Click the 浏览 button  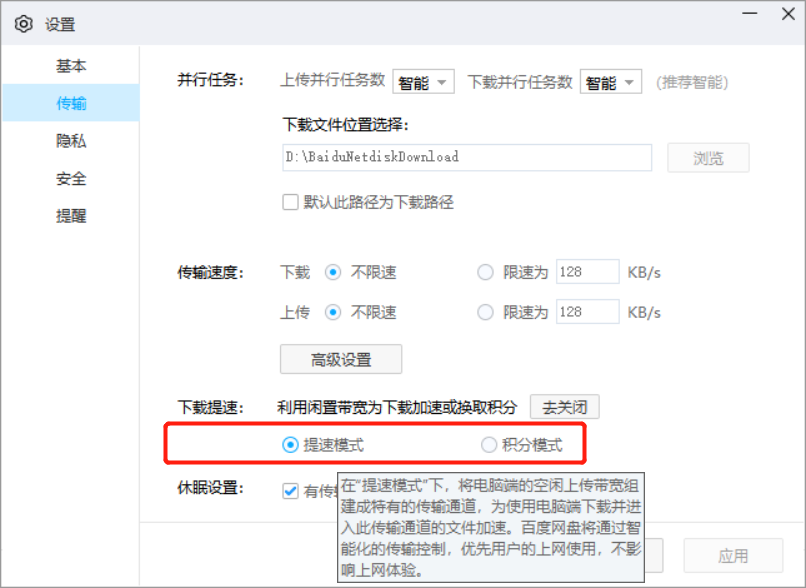[708, 158]
